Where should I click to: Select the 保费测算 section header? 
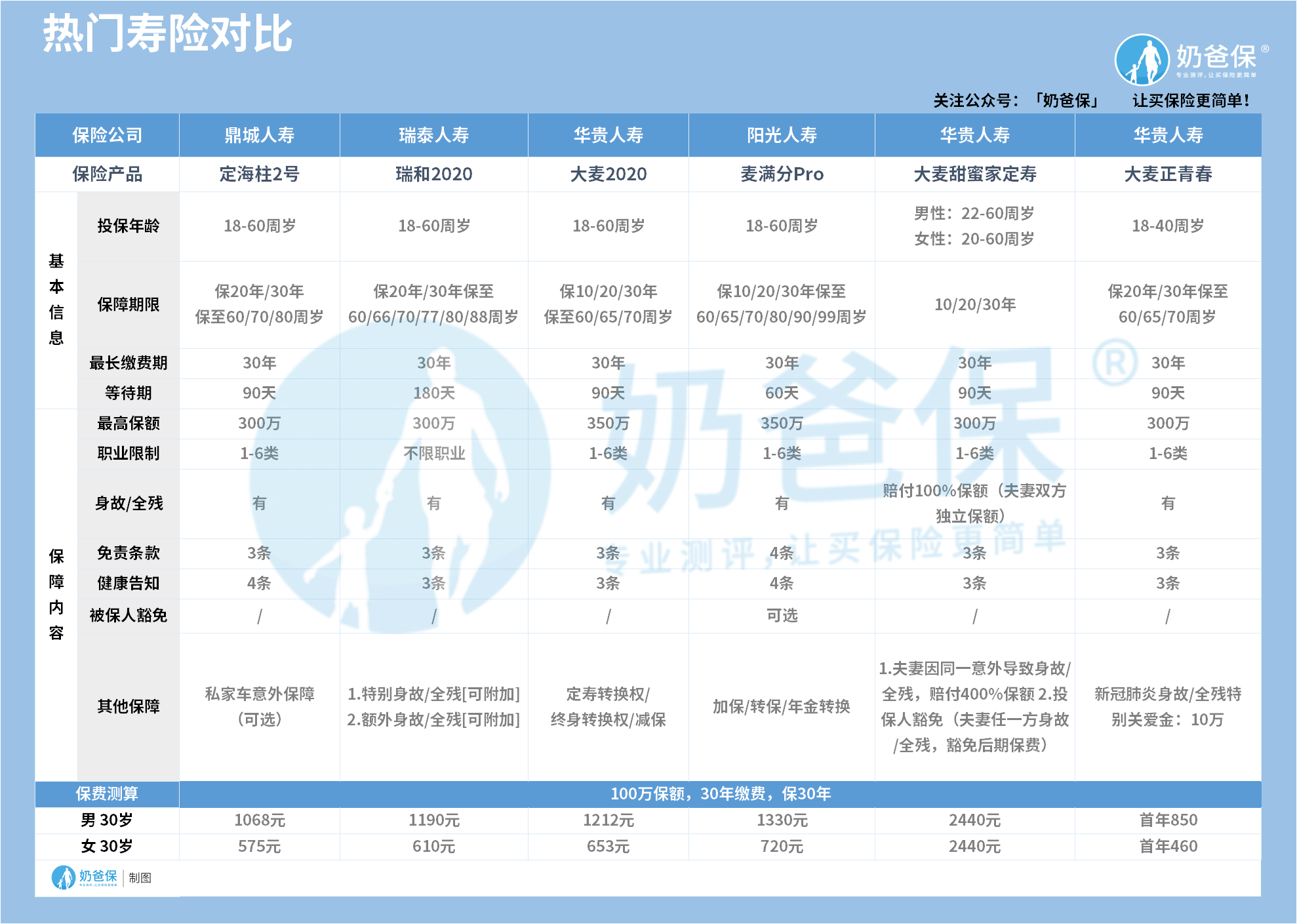click(x=107, y=793)
